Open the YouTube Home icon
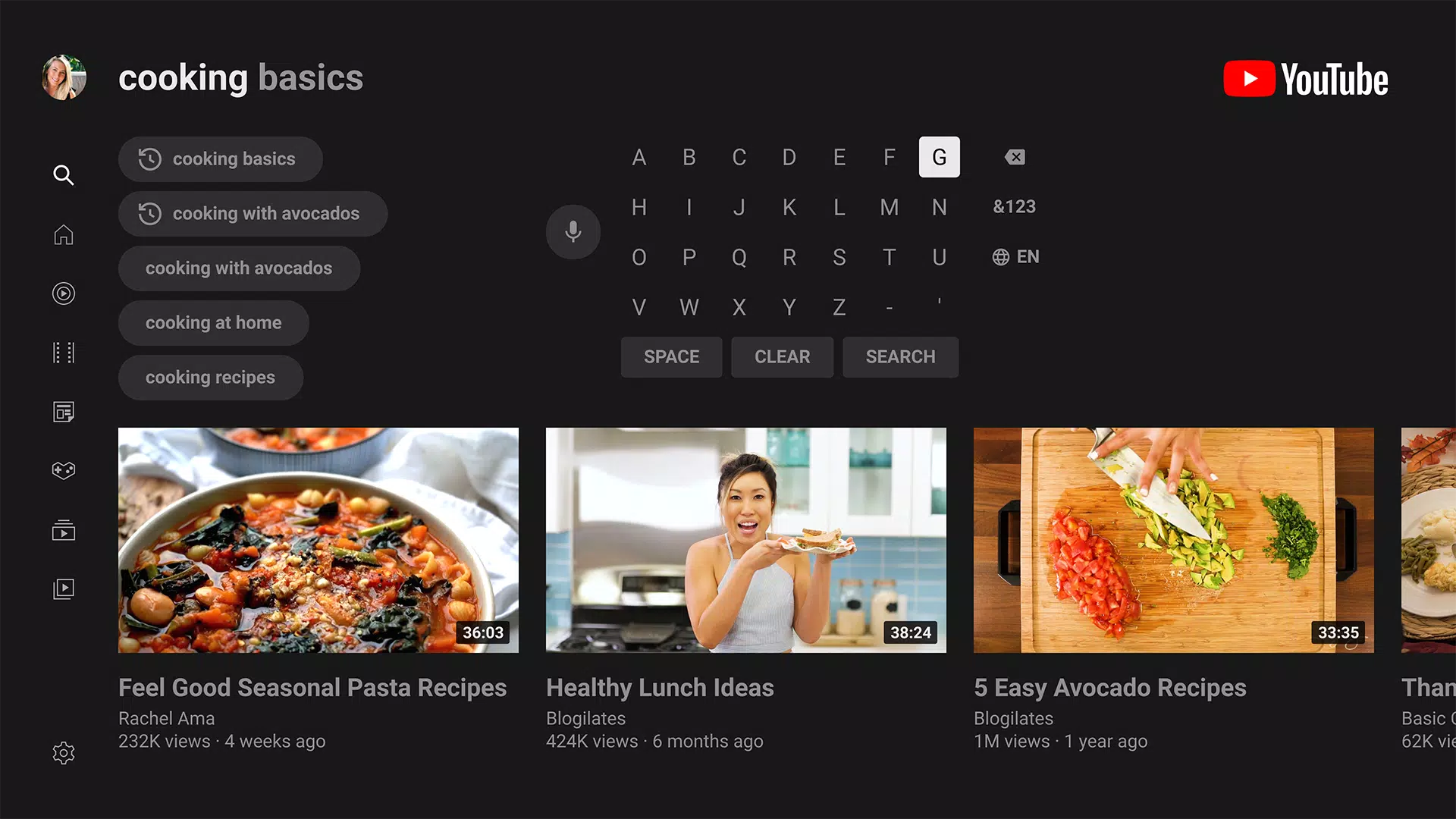The width and height of the screenshot is (1456, 819). coord(63,234)
